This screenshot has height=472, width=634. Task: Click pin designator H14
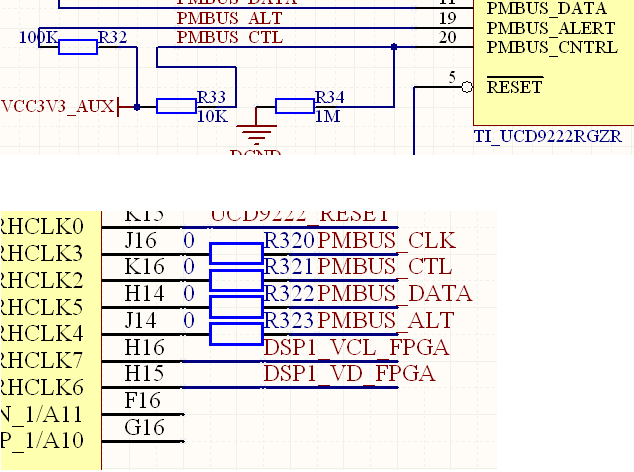point(144,293)
